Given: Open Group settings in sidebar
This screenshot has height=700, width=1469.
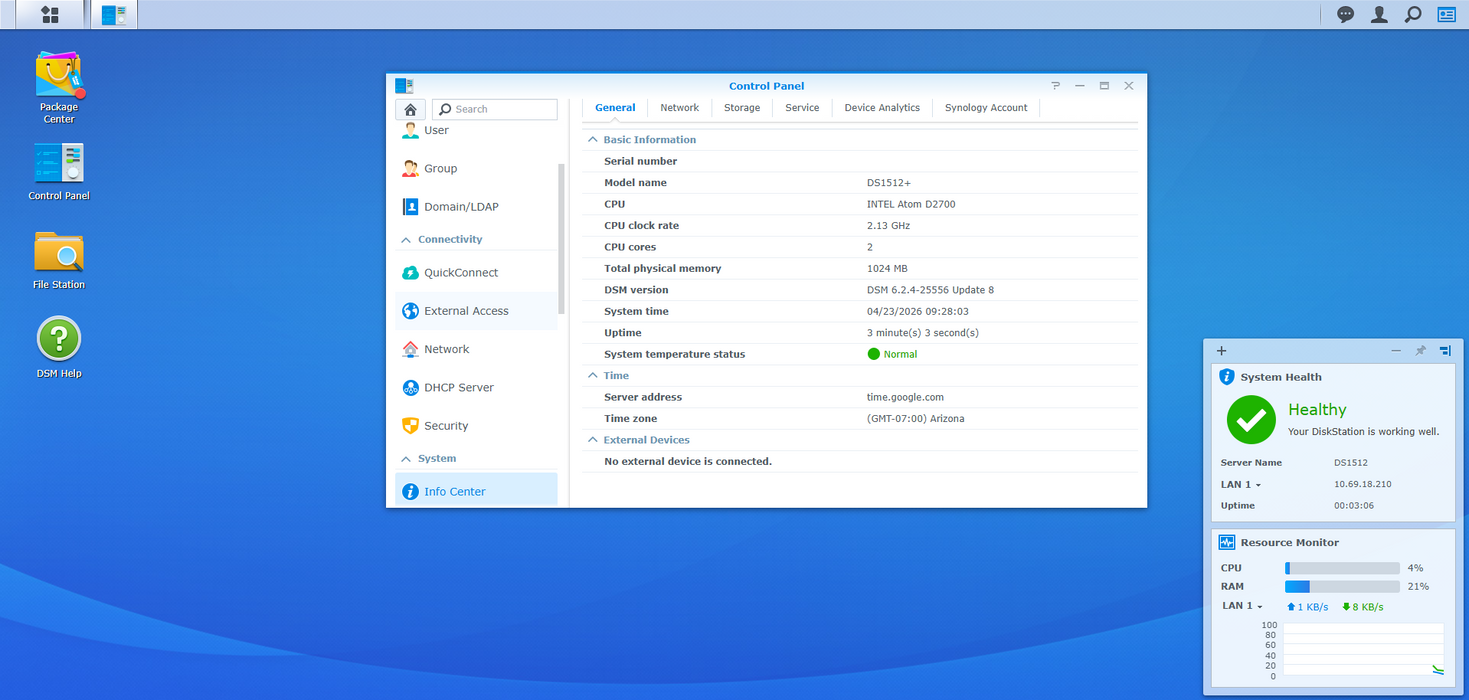Looking at the screenshot, I should point(476,168).
